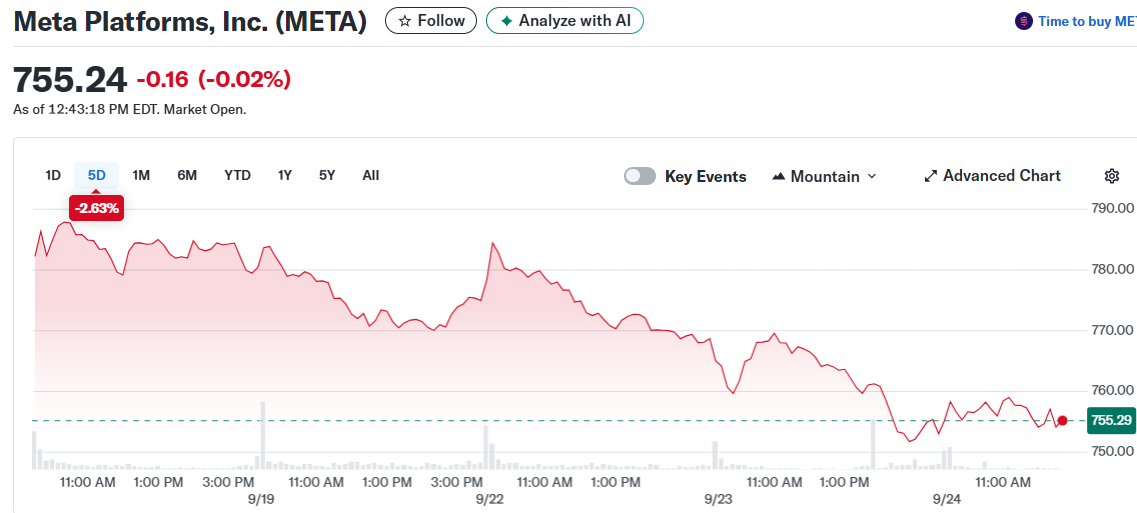Click the 780.00 y-axis label
The height and width of the screenshot is (513, 1137).
point(1112,270)
